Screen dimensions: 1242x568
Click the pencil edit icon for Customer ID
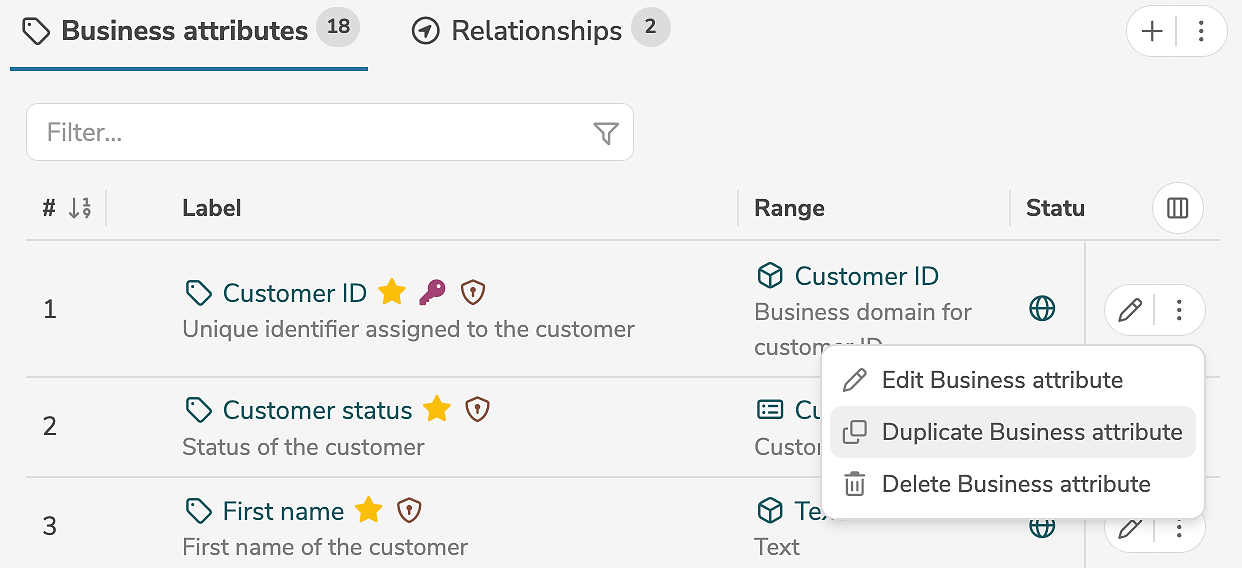(1130, 310)
